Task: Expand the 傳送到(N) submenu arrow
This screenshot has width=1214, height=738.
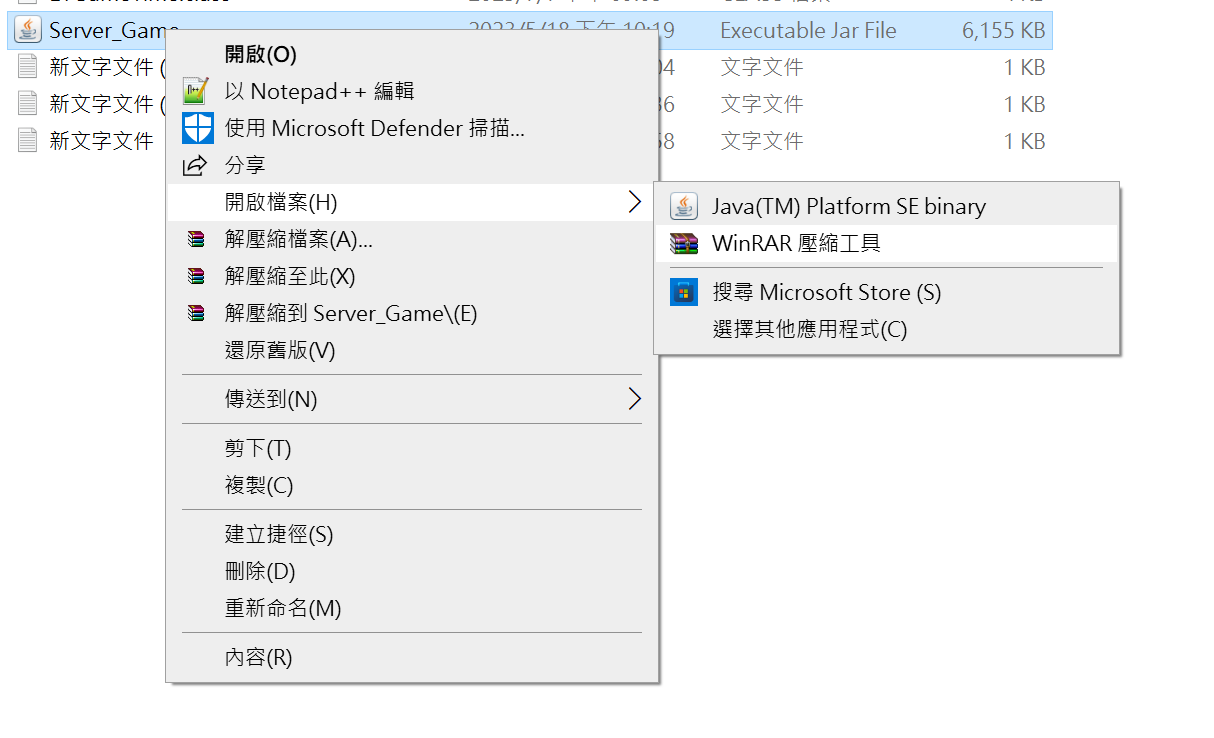Action: tap(634, 399)
